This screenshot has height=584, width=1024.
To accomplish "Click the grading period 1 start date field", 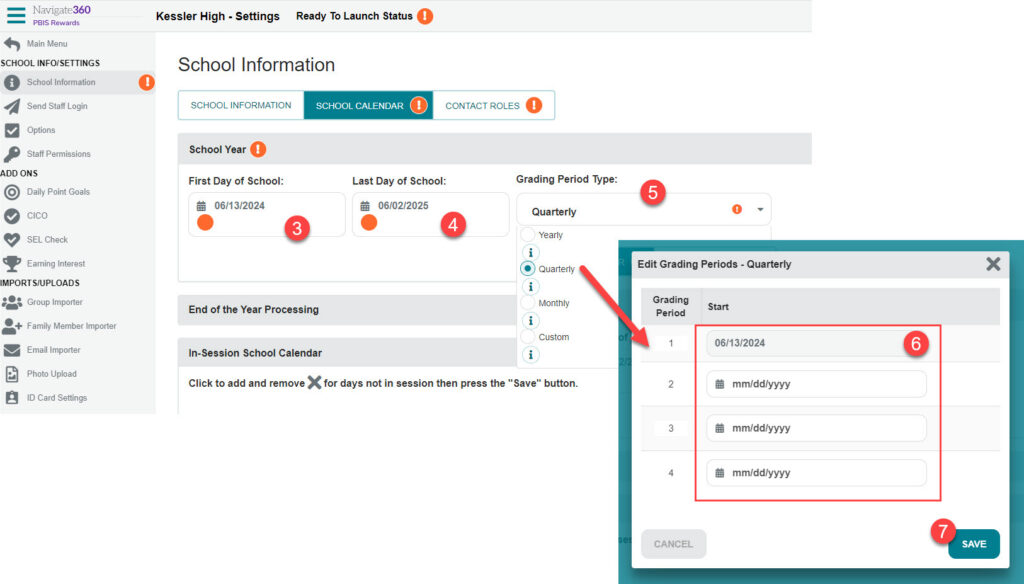I will click(x=816, y=343).
